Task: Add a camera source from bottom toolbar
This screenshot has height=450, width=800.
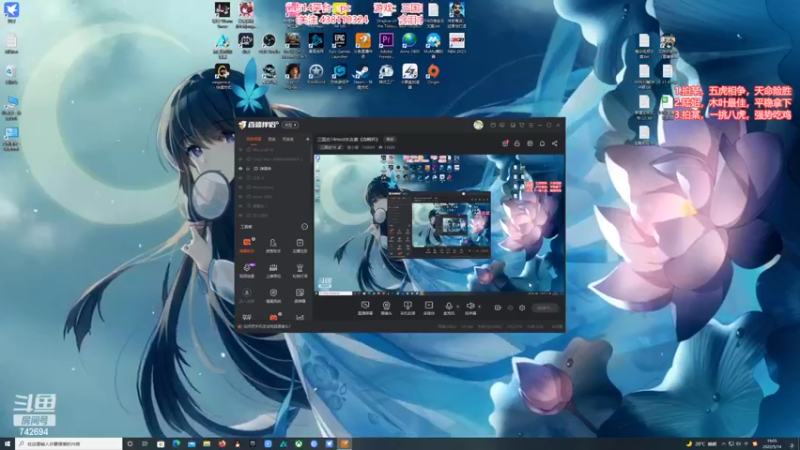Action: click(x=386, y=308)
